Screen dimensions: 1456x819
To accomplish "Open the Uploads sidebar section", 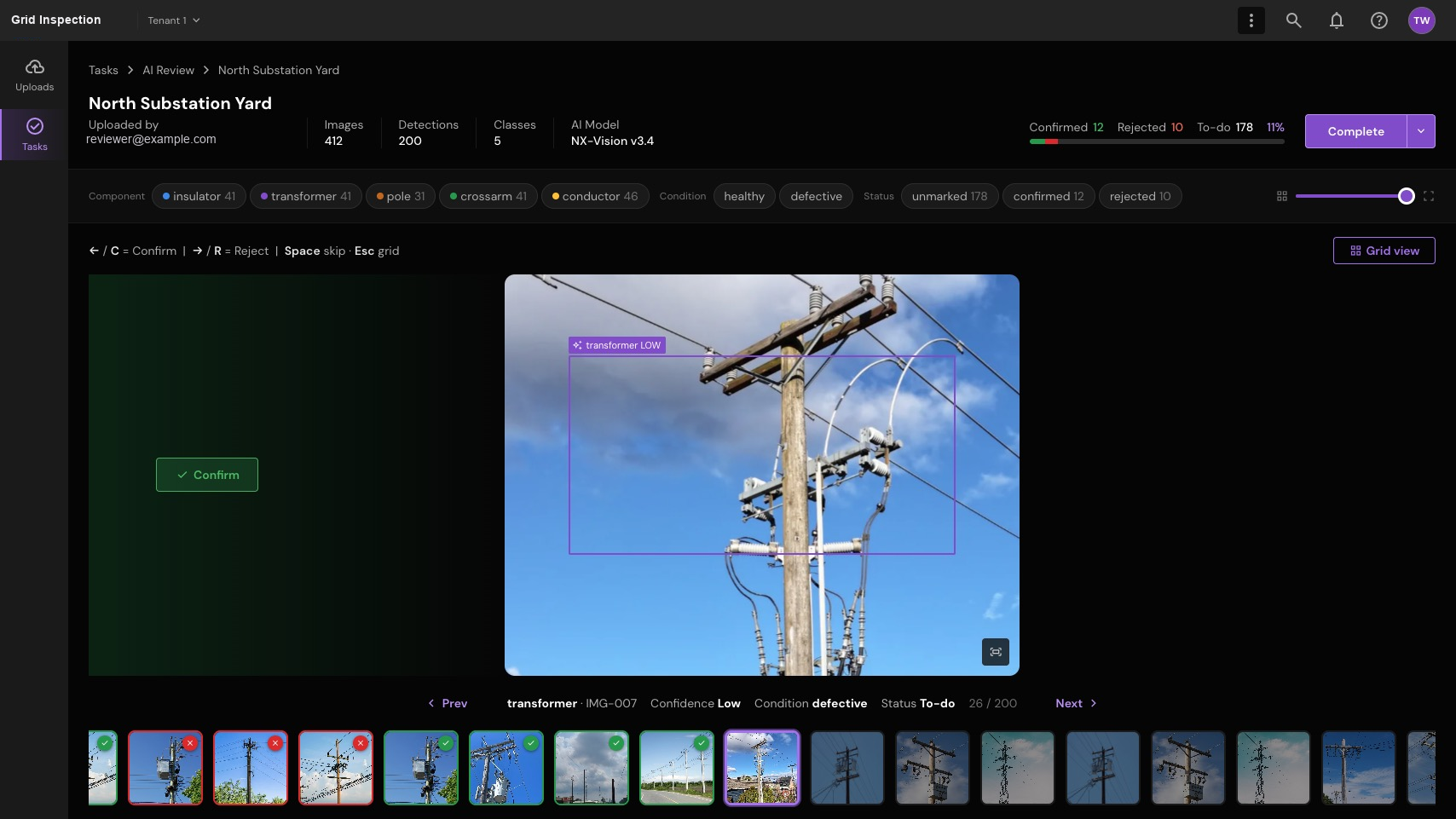I will (34, 76).
